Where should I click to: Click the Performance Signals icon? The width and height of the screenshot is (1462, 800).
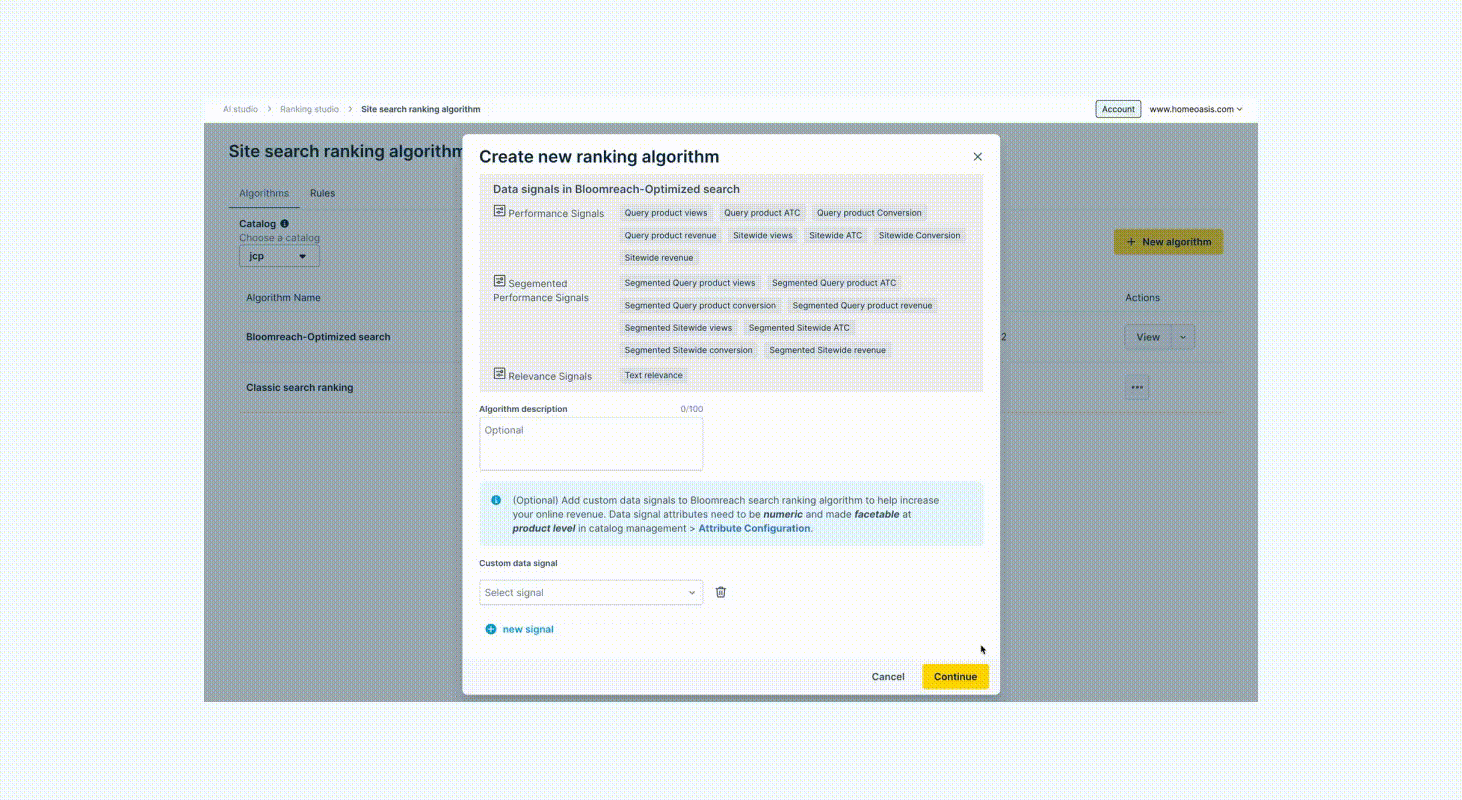pos(499,211)
